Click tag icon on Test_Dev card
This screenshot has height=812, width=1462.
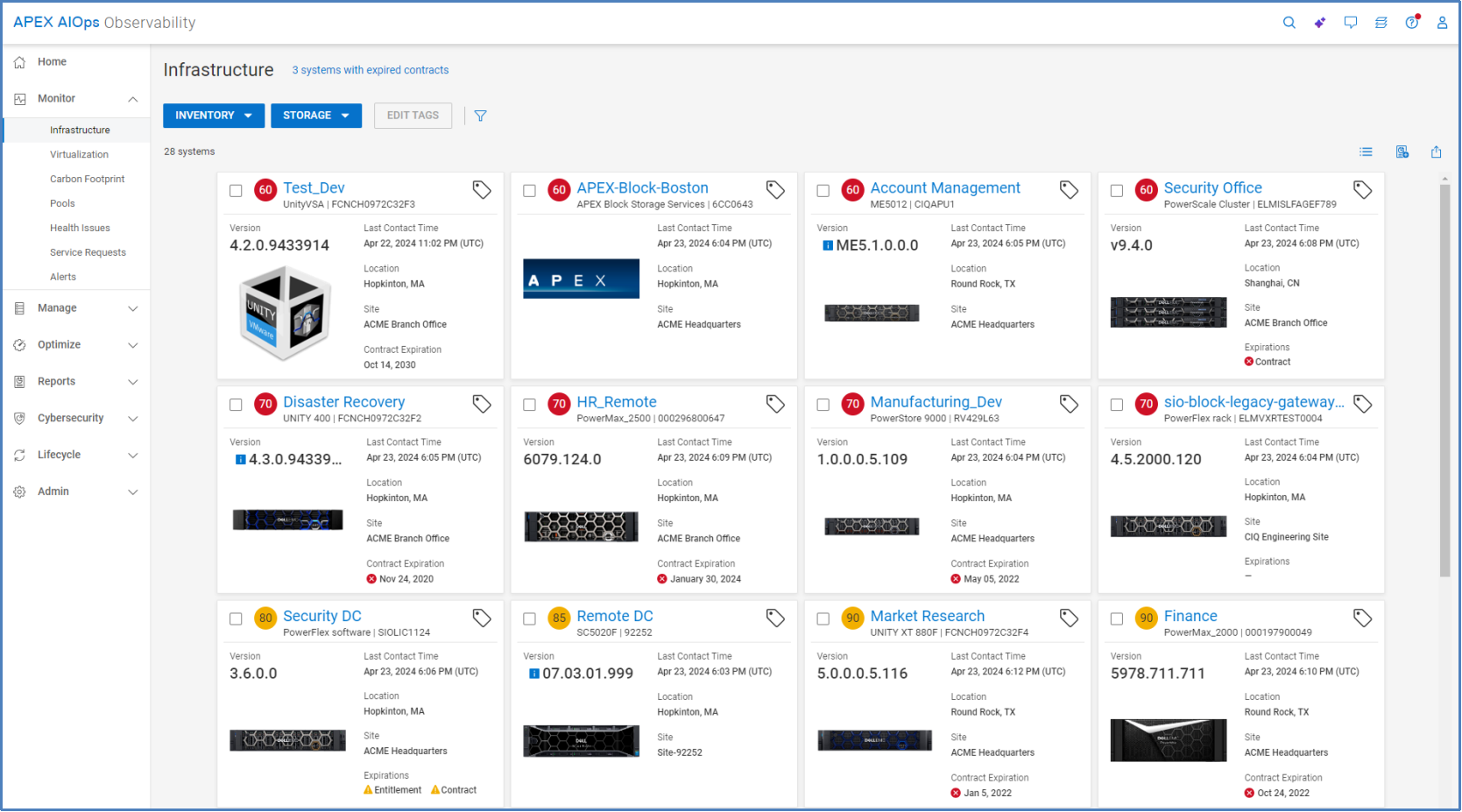482,190
